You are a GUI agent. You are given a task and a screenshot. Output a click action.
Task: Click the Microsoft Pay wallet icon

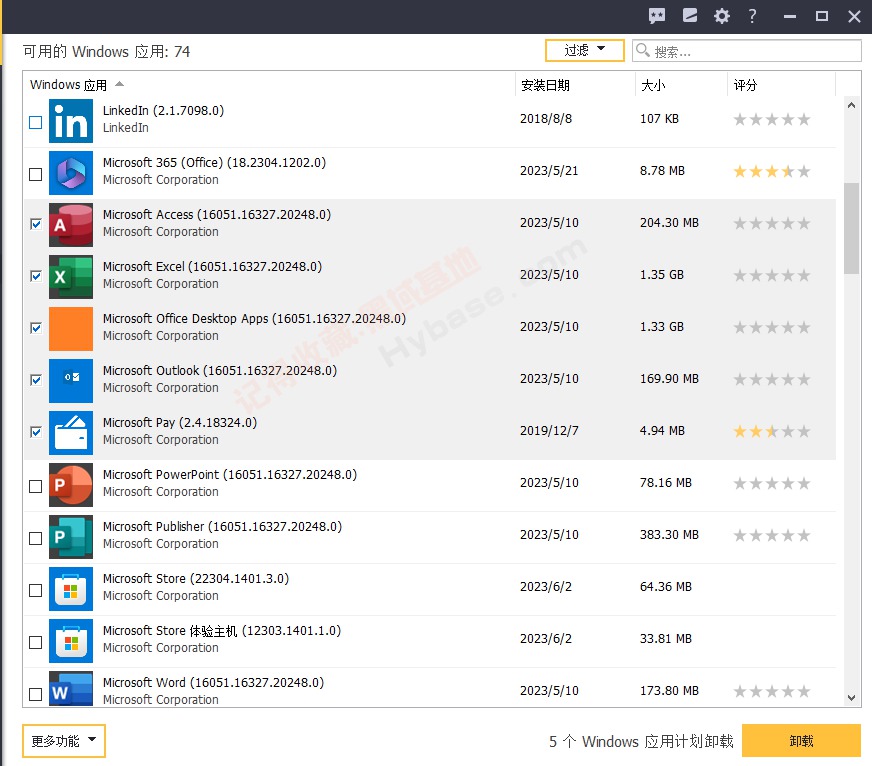(x=71, y=433)
